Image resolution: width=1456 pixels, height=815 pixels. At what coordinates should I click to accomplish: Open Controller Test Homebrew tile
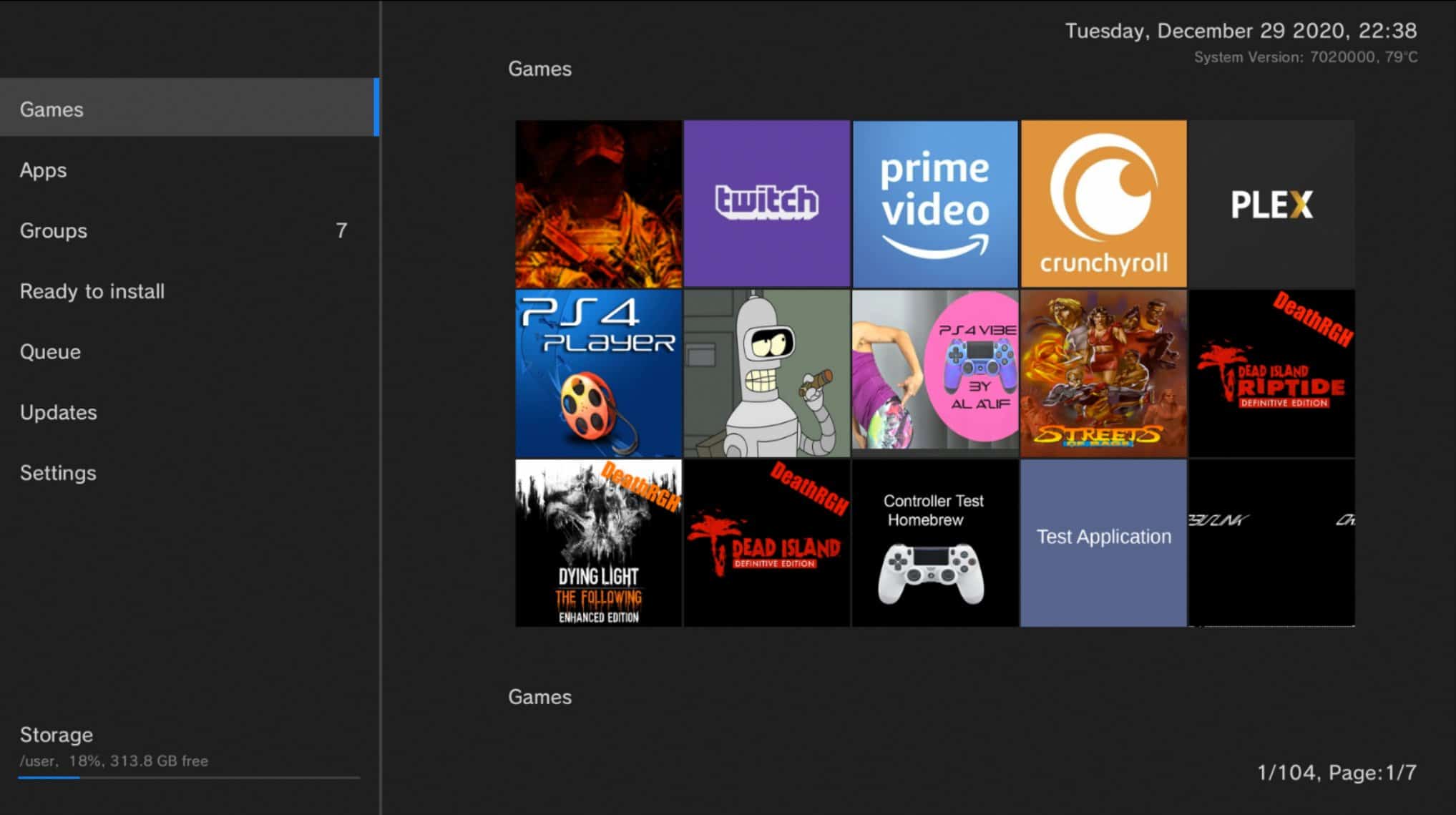tap(934, 542)
